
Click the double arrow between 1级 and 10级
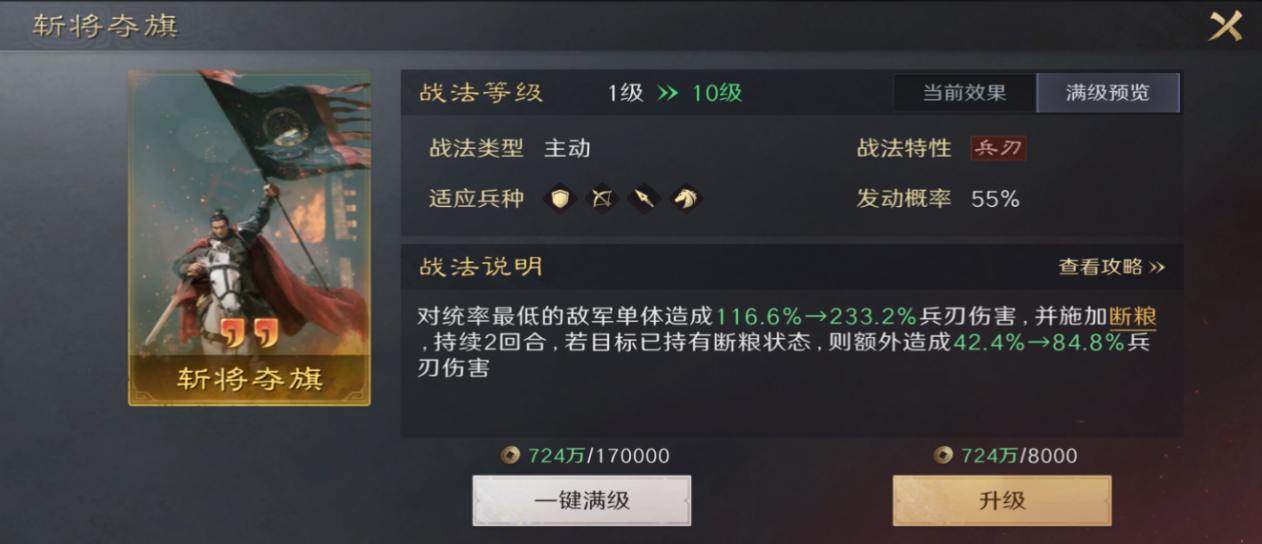(667, 94)
